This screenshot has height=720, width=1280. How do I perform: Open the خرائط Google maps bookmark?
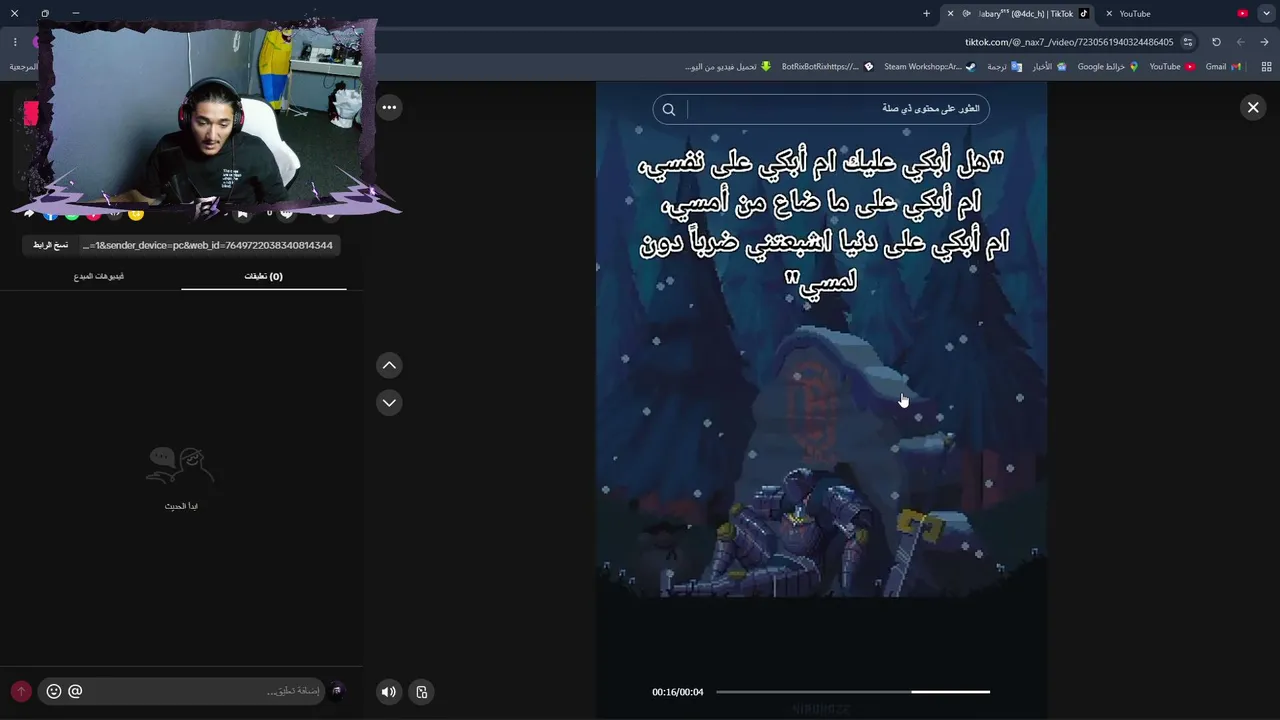1108,67
